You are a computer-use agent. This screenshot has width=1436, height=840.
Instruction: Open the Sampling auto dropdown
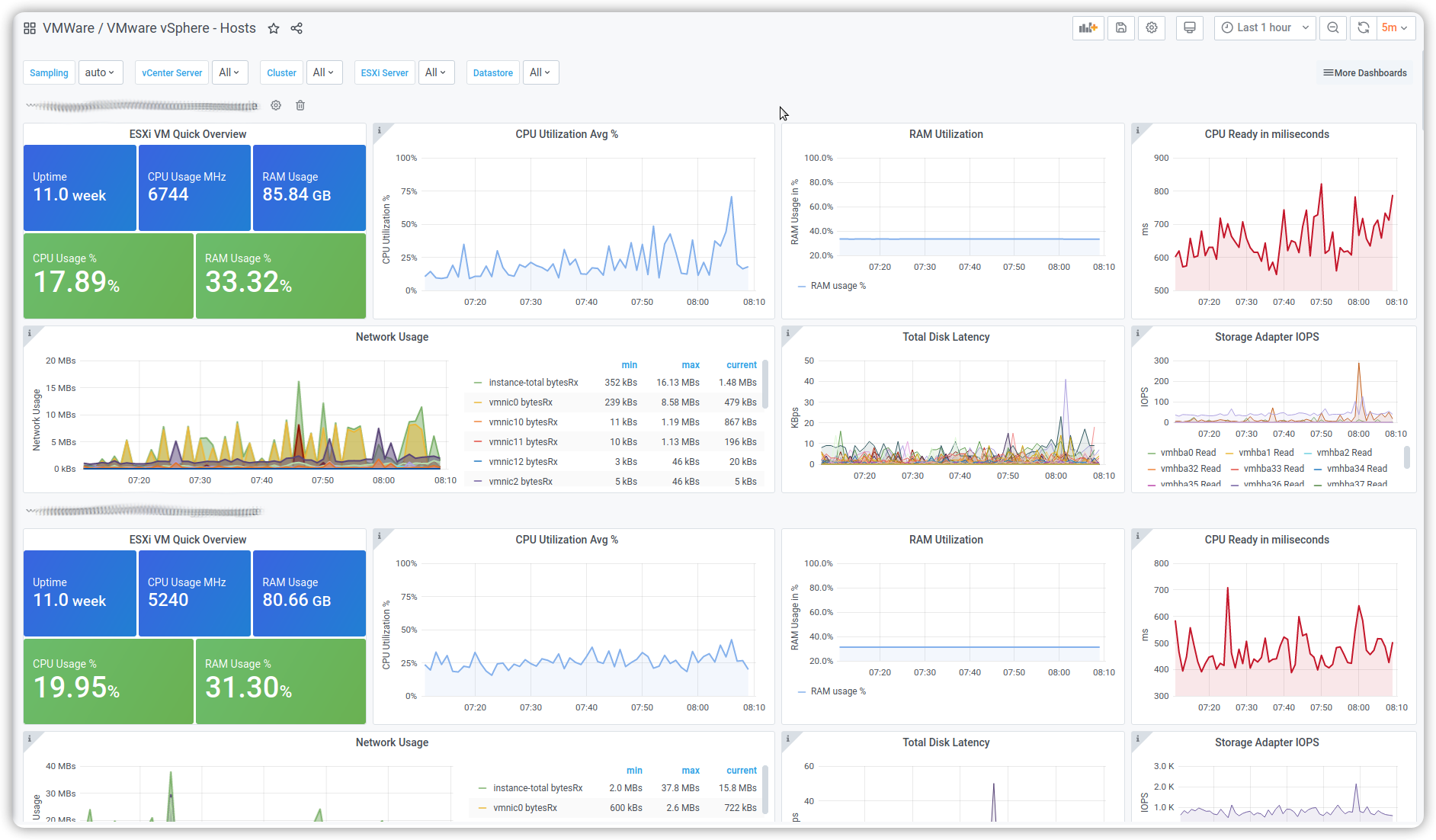pos(101,72)
